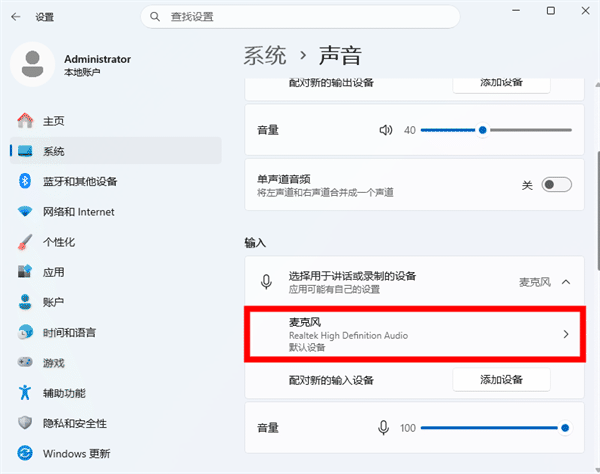Click the 输入 section heading
600x474 pixels.
click(x=255, y=243)
